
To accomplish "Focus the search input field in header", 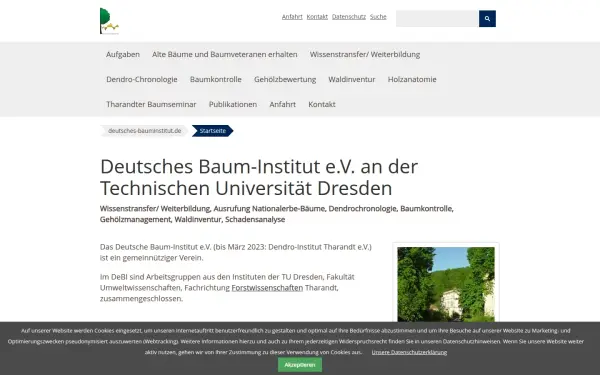I will click(x=437, y=19).
